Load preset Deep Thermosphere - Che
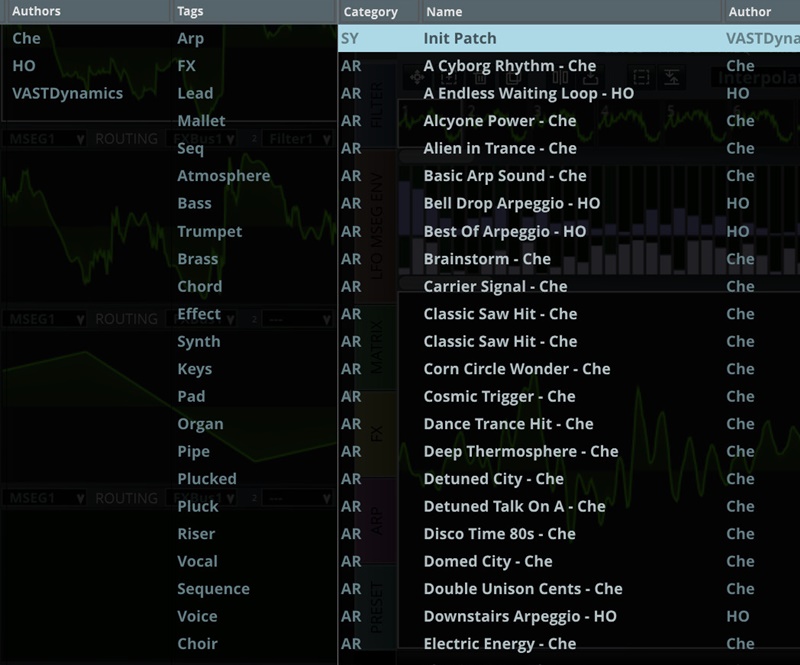Screen dimensions: 800x665 pos(521,452)
